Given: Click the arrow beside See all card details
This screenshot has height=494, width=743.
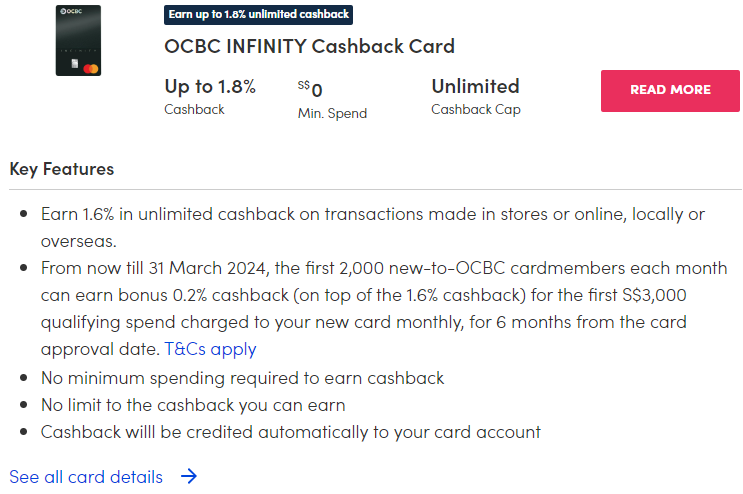Looking at the screenshot, I should [189, 477].
